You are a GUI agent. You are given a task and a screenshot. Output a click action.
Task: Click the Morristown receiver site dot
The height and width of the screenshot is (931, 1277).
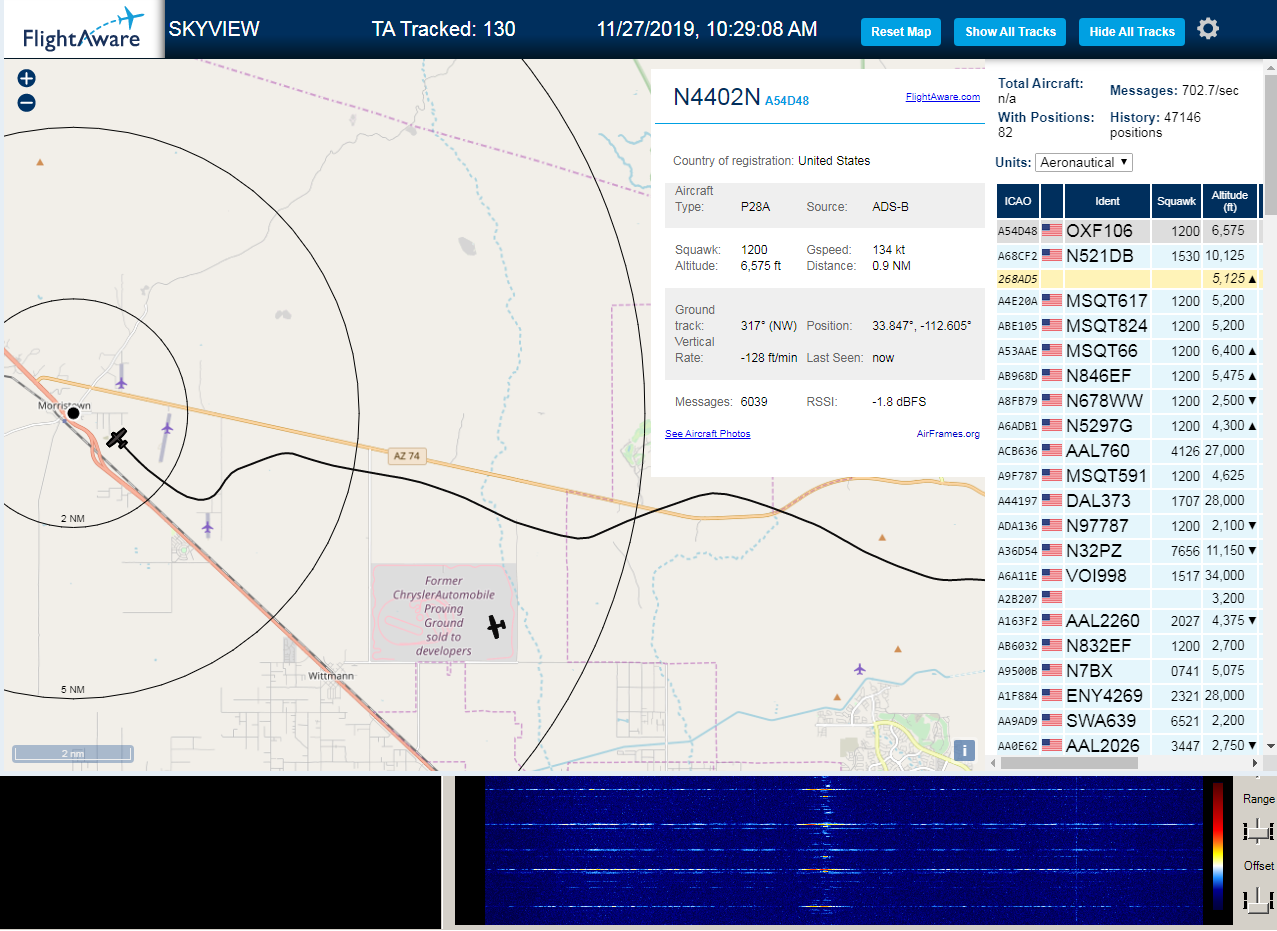pos(73,413)
